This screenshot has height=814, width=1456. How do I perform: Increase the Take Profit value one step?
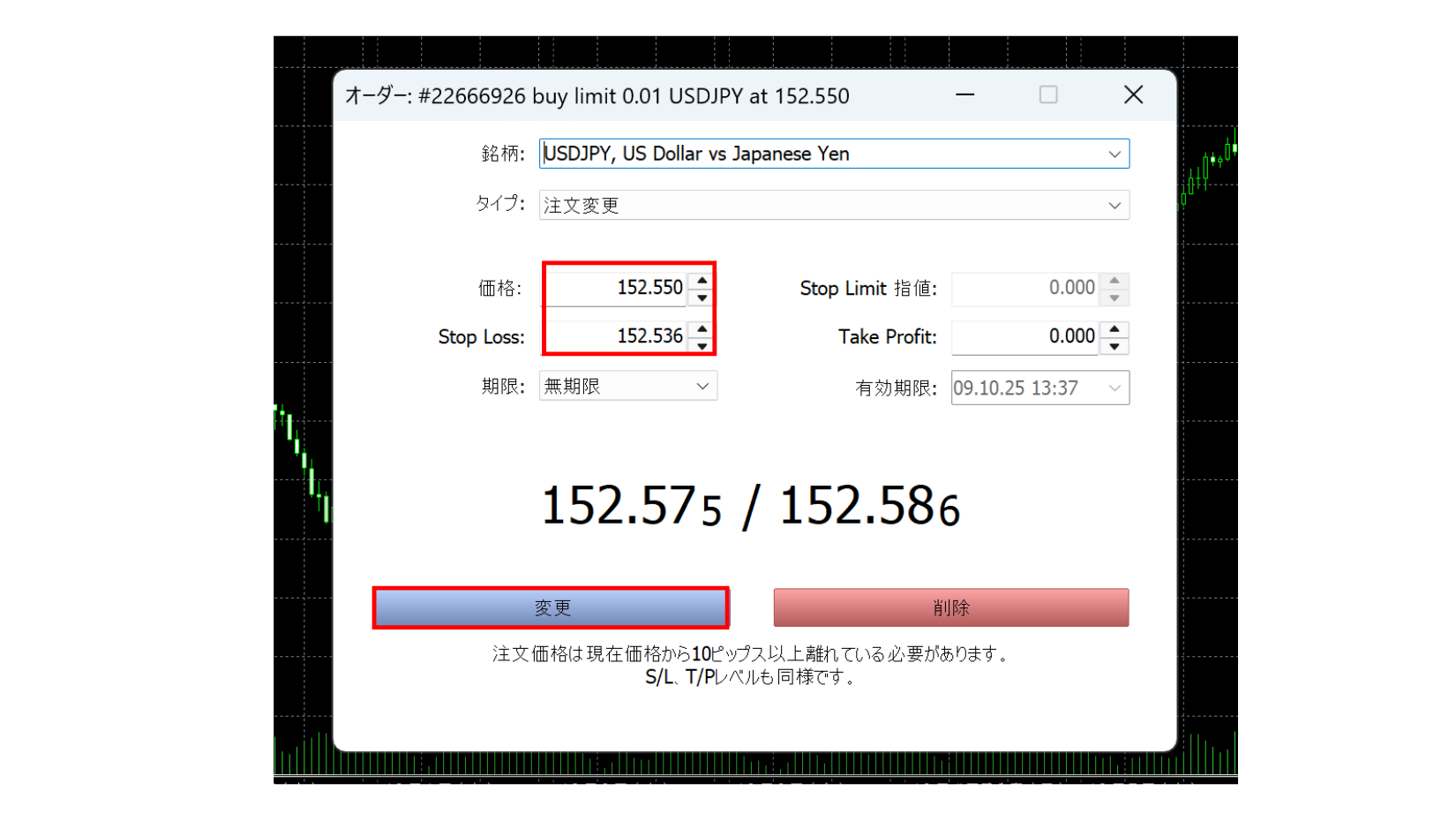[1114, 328]
